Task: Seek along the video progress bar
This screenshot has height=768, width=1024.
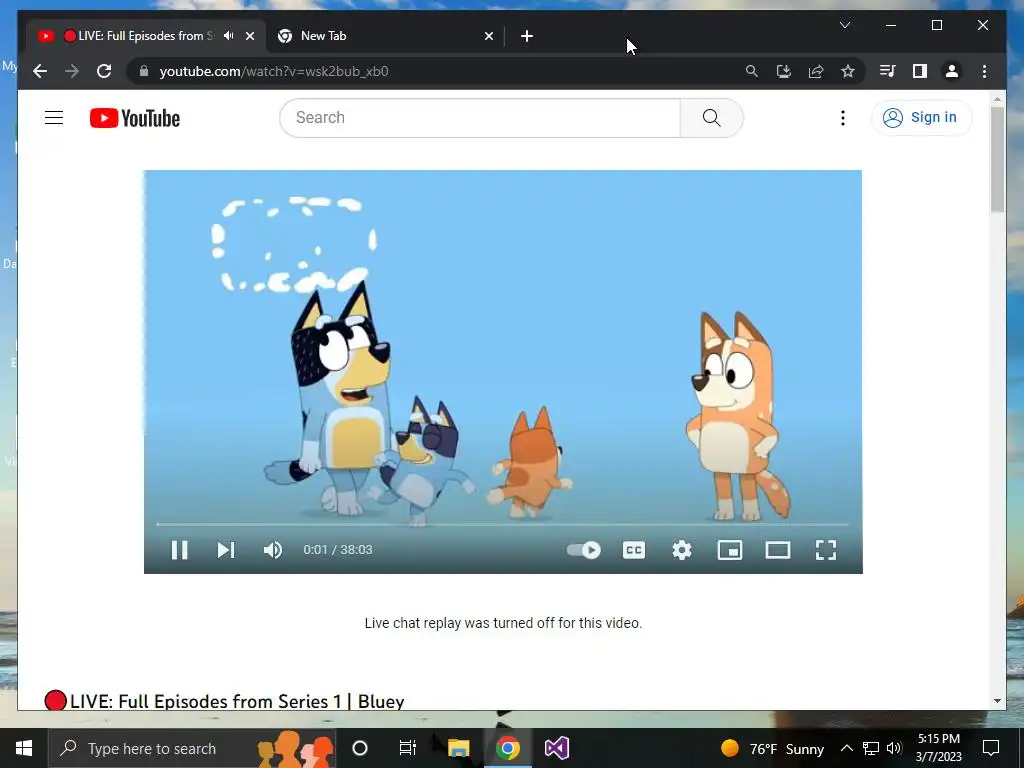Action: (x=503, y=524)
